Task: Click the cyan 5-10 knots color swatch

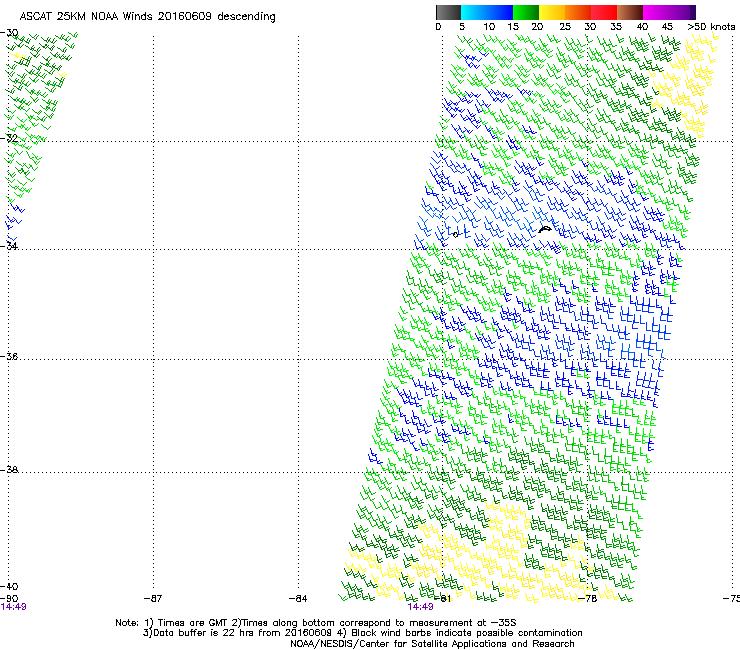Action: (x=474, y=12)
